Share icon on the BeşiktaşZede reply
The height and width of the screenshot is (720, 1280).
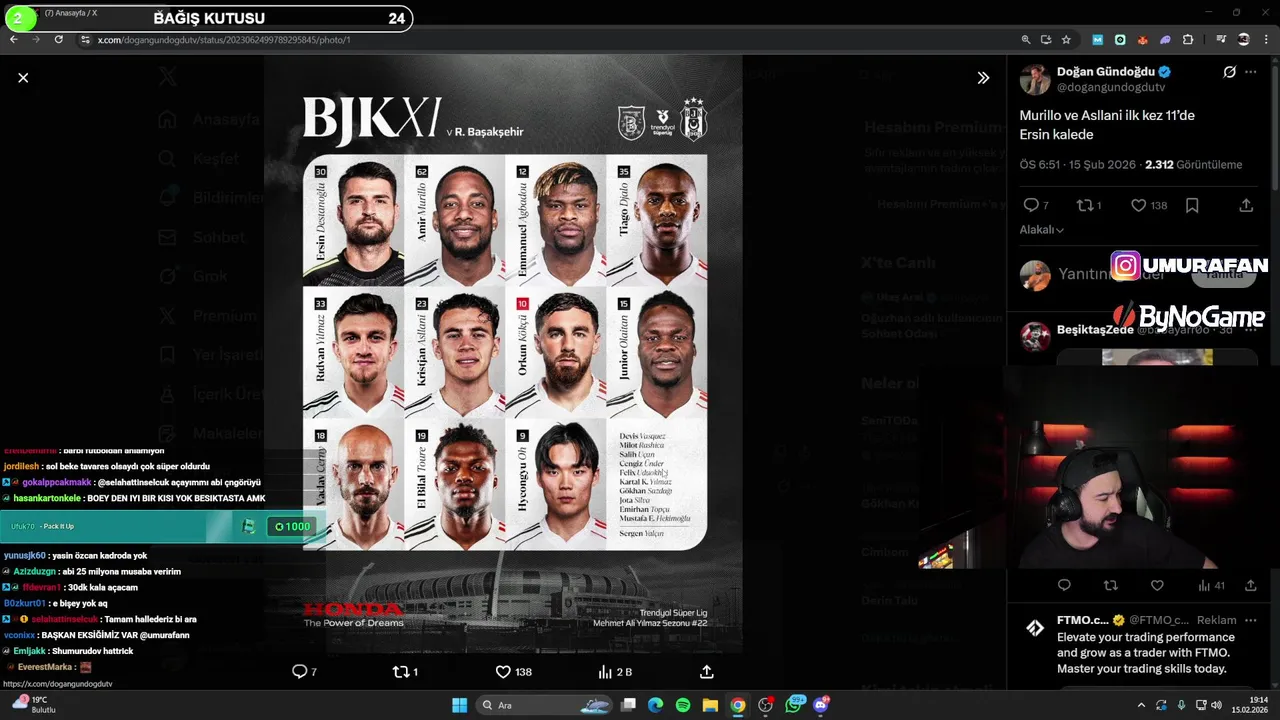click(1250, 586)
